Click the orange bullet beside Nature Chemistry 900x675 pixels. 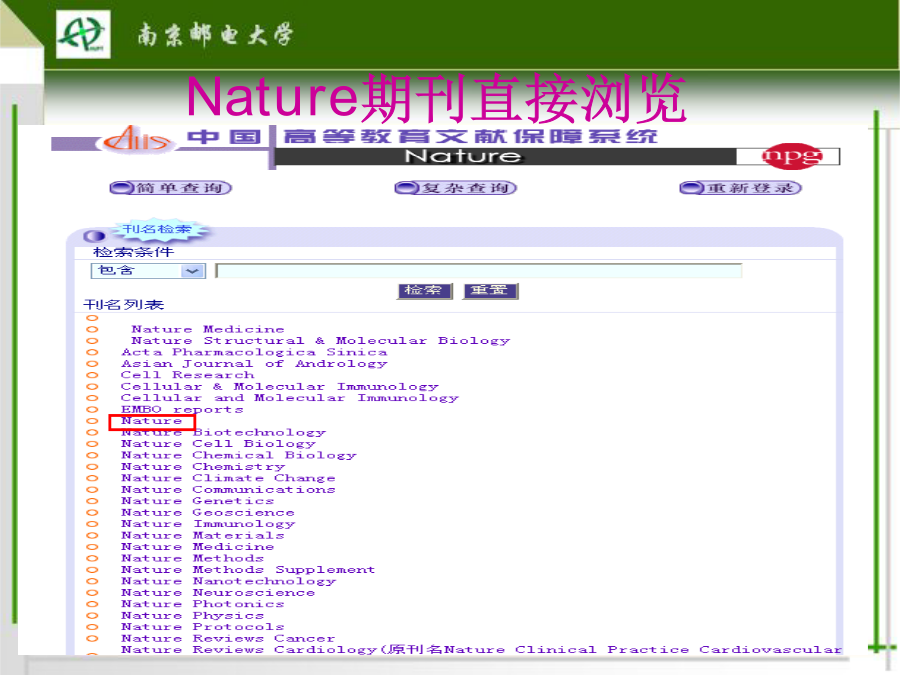click(92, 467)
